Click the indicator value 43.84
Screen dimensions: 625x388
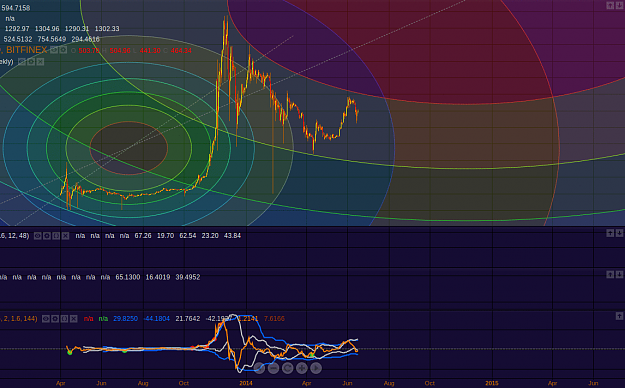click(232, 236)
